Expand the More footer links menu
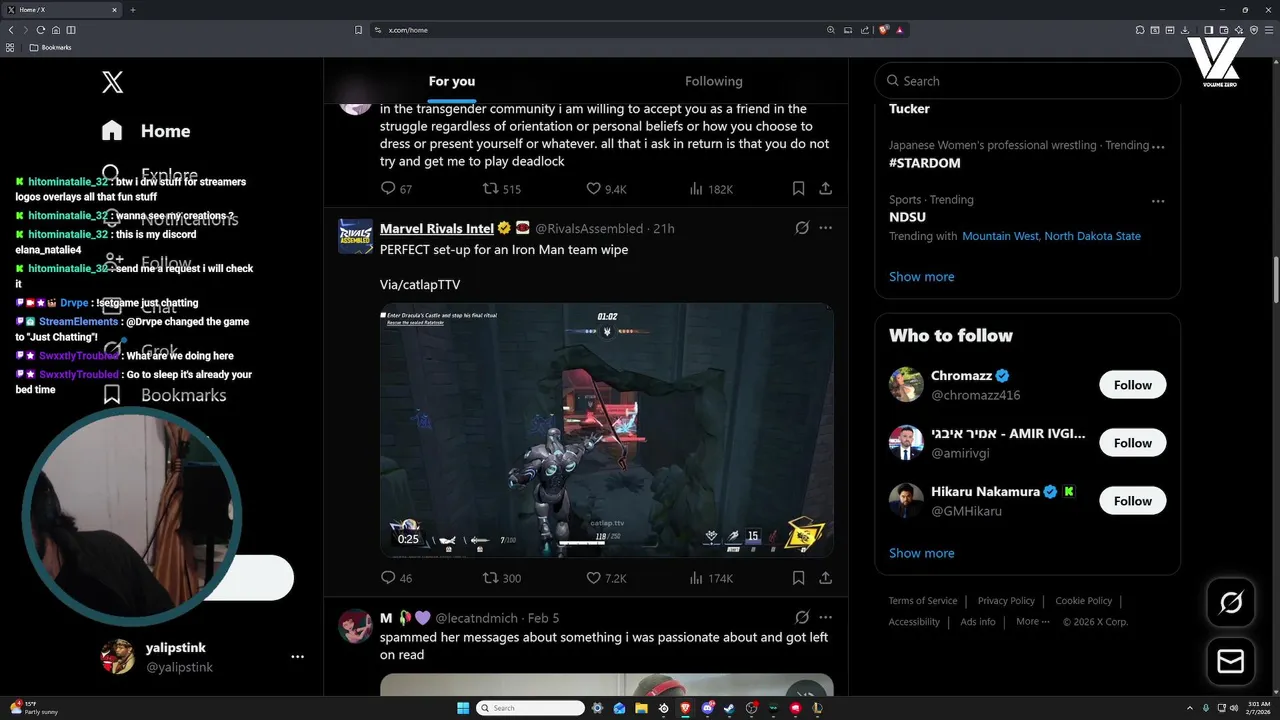The width and height of the screenshot is (1280, 720). point(1032,622)
